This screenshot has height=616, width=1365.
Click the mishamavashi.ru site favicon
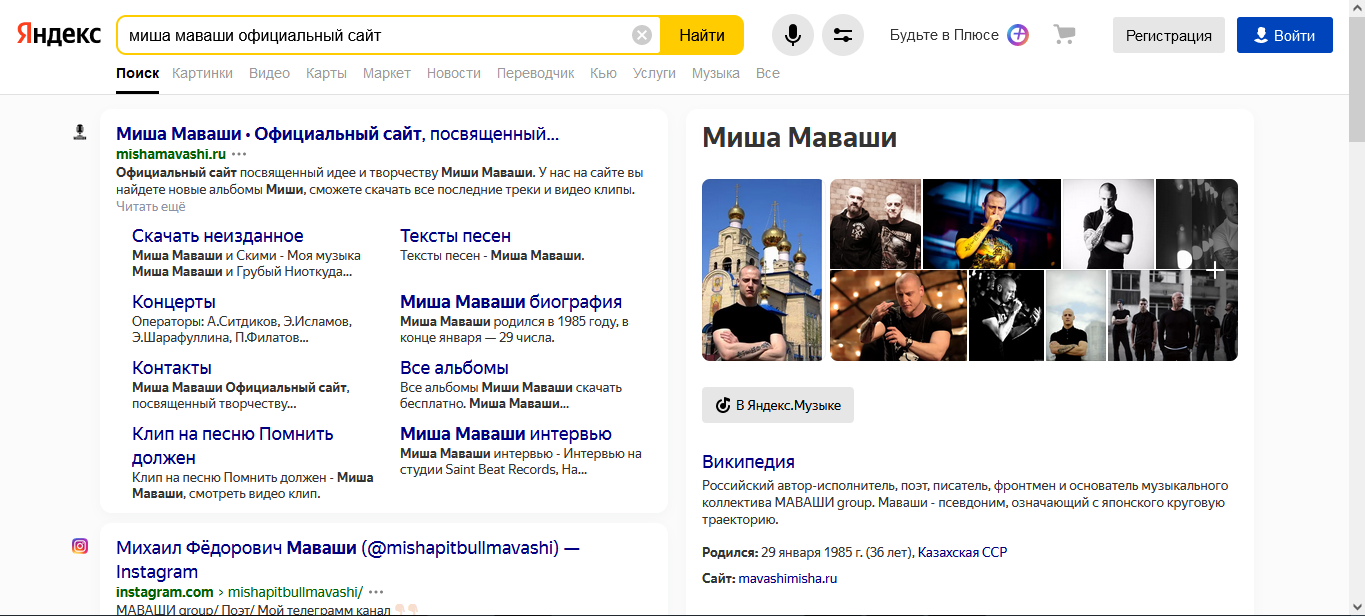(x=80, y=132)
